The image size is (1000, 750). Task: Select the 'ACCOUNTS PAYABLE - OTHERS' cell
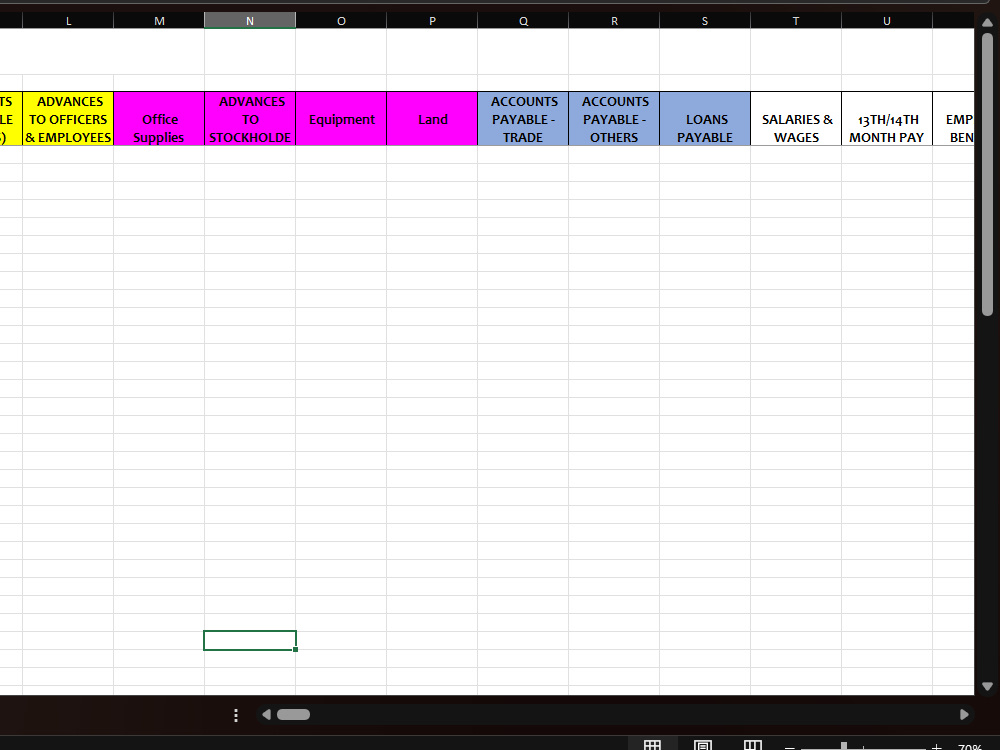point(614,119)
